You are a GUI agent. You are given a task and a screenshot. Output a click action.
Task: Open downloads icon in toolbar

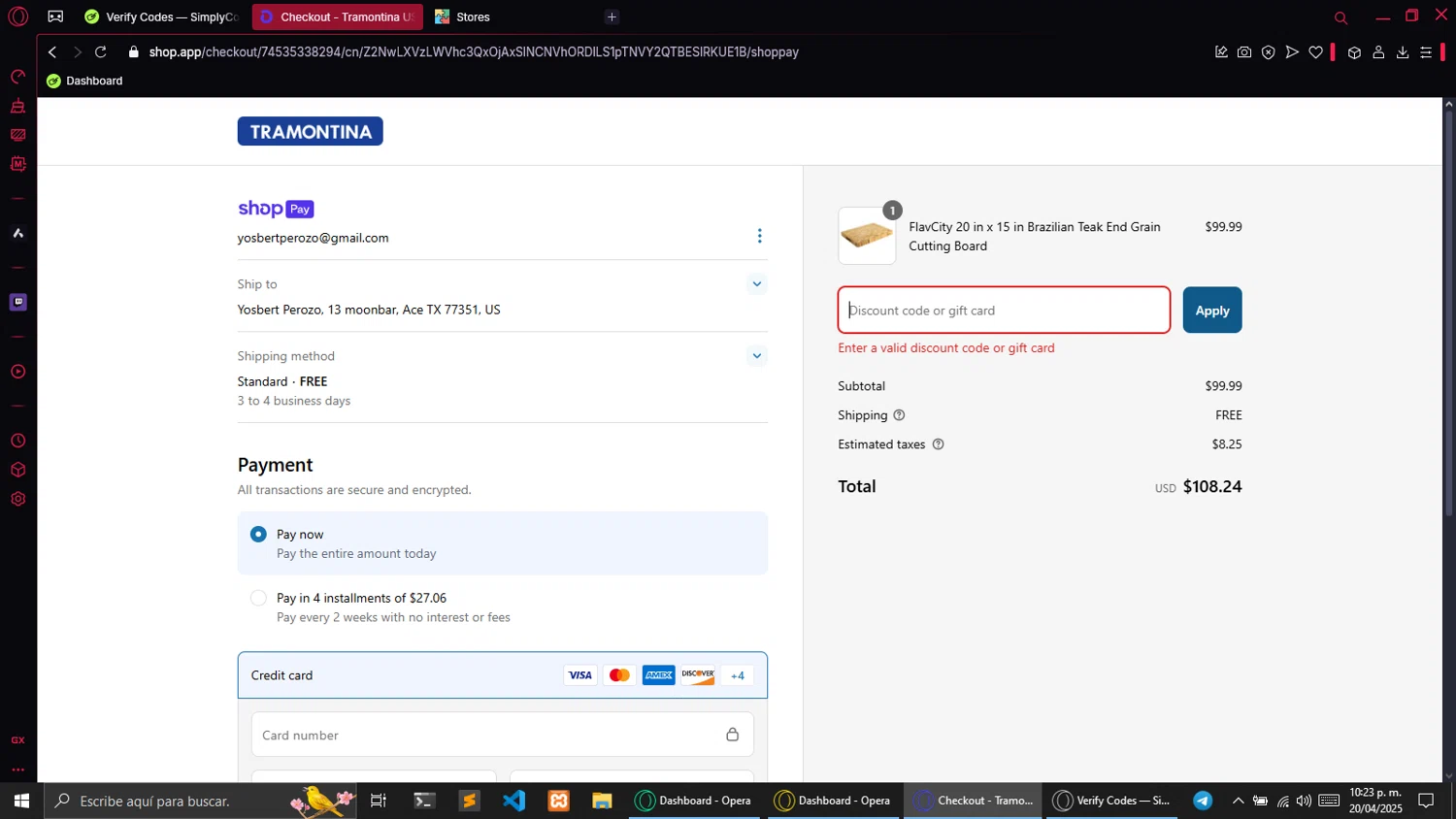coord(1403,52)
